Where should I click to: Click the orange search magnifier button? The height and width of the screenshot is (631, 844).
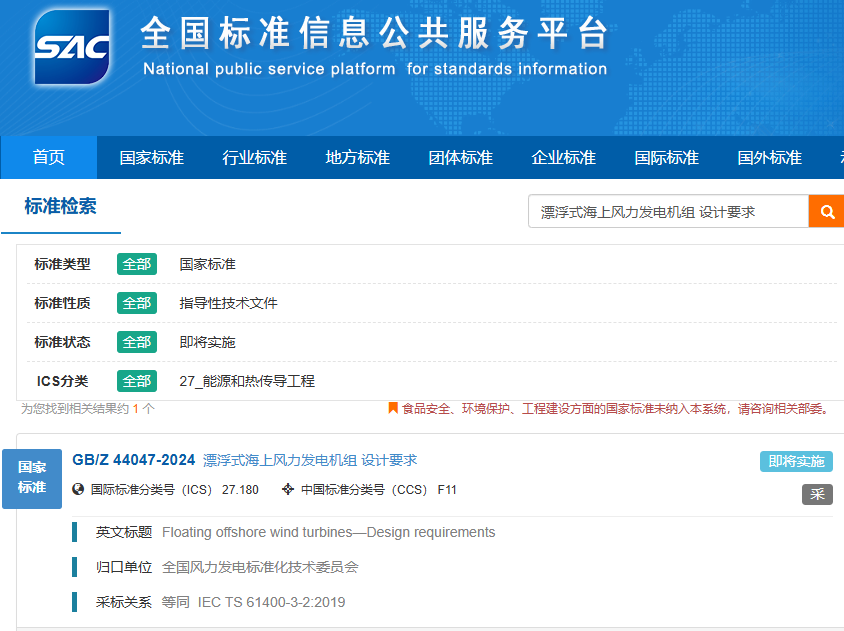[x=827, y=212]
